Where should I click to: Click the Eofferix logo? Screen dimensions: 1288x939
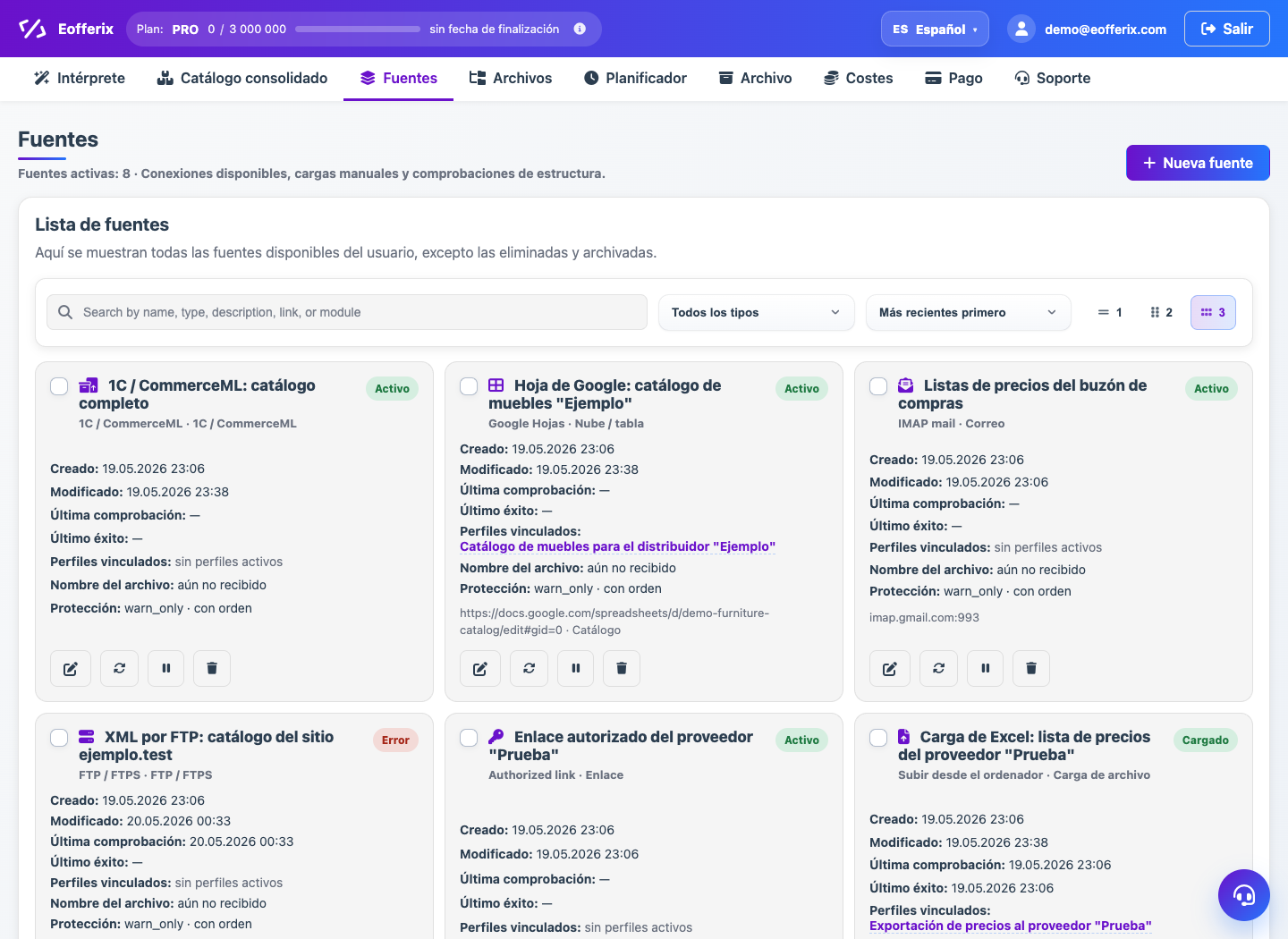66,29
